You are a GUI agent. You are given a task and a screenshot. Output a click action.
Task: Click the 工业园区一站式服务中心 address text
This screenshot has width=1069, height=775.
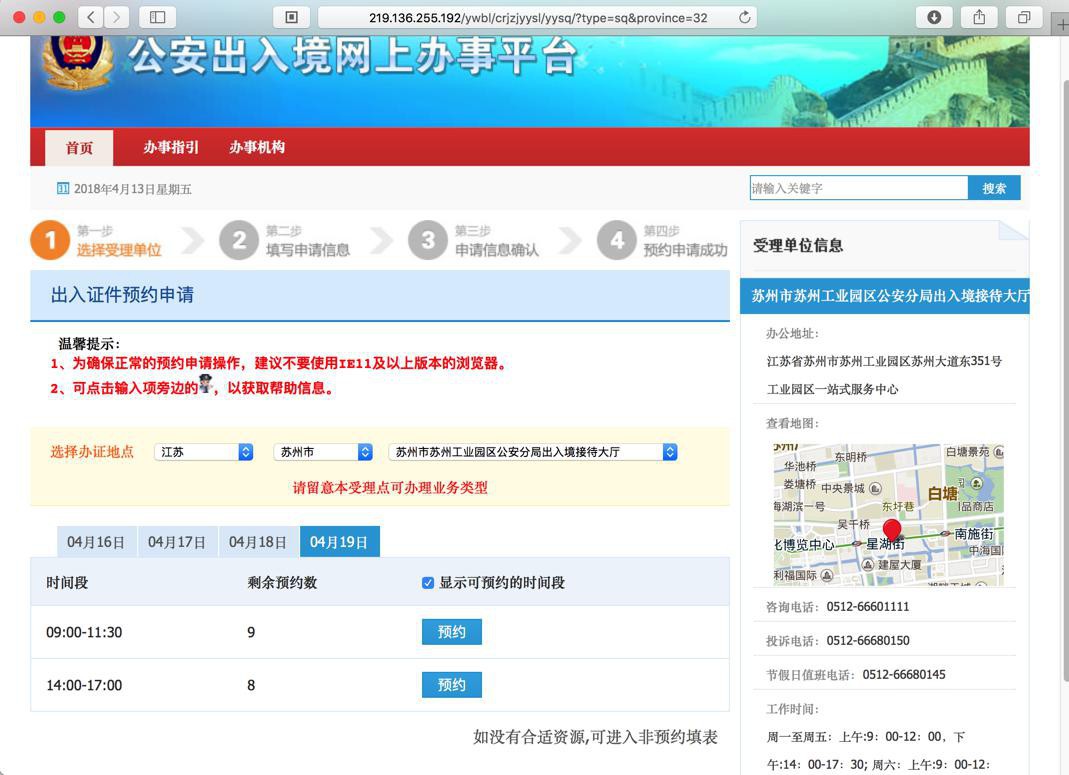pyautogui.click(x=832, y=389)
